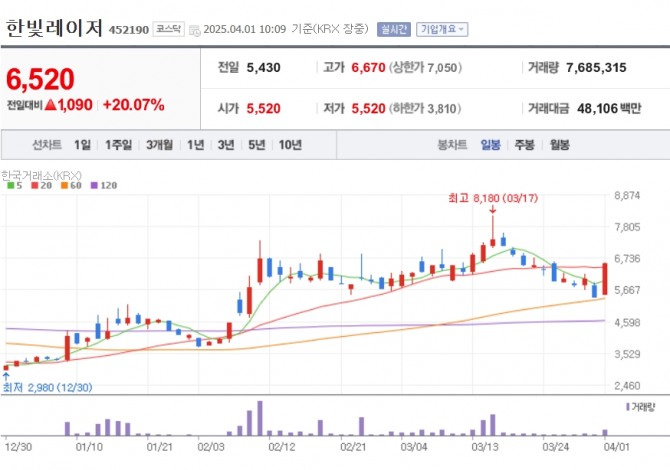Viewport: 670px width, 470px height.
Task: Click the 한빛레이저 stock title
Action: click(x=54, y=29)
